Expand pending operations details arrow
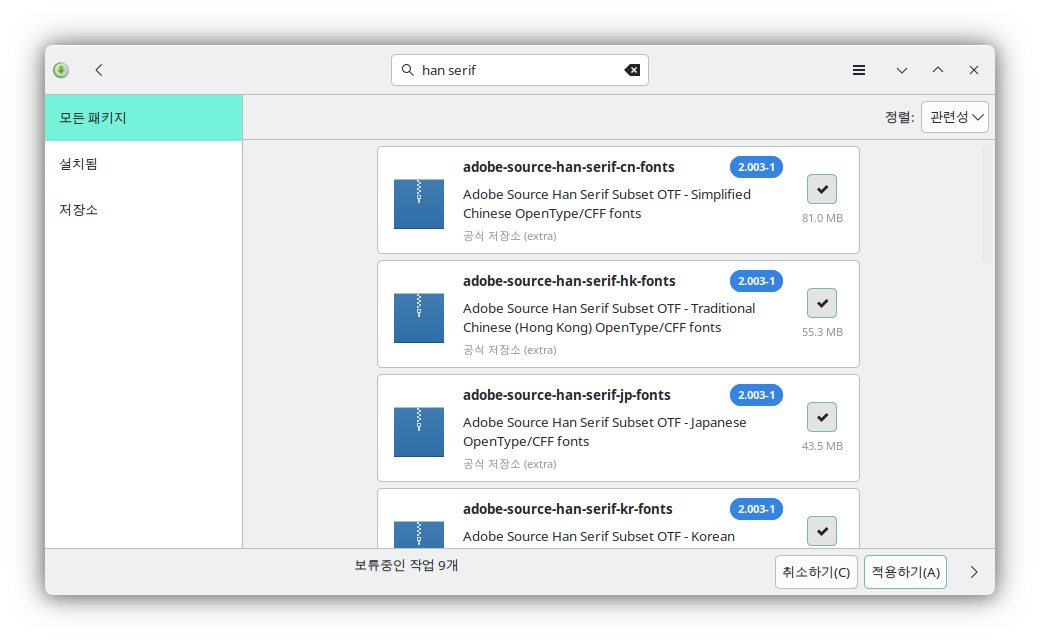Image resolution: width=1040 pixels, height=640 pixels. pyautogui.click(x=974, y=572)
